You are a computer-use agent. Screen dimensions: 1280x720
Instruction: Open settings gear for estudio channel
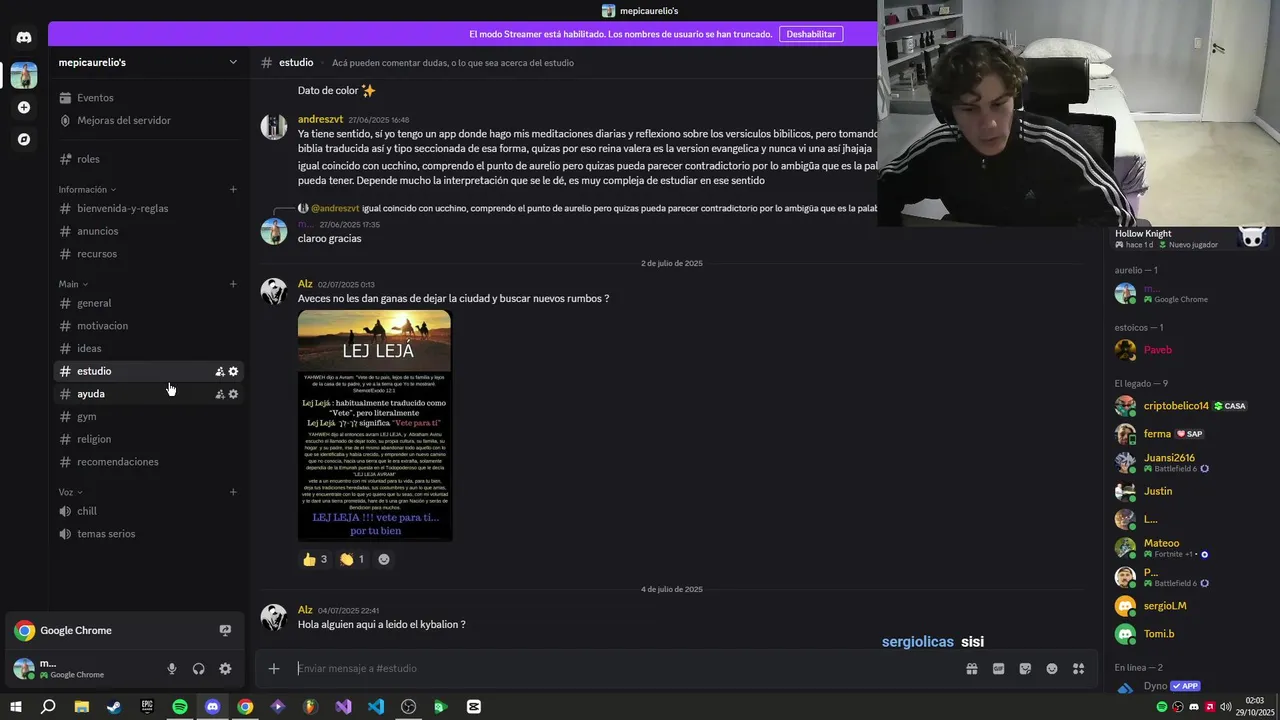233,371
